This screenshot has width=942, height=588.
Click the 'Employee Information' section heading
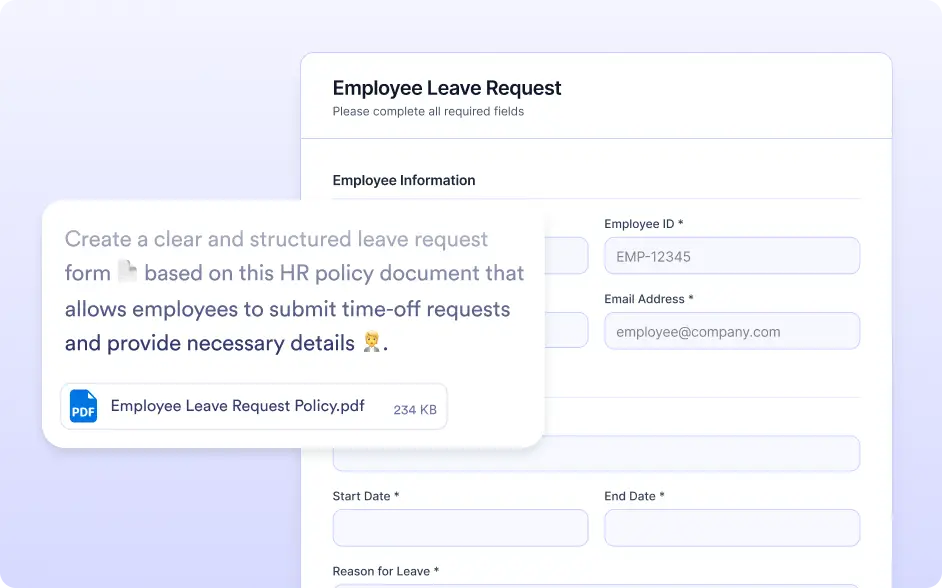[404, 180]
